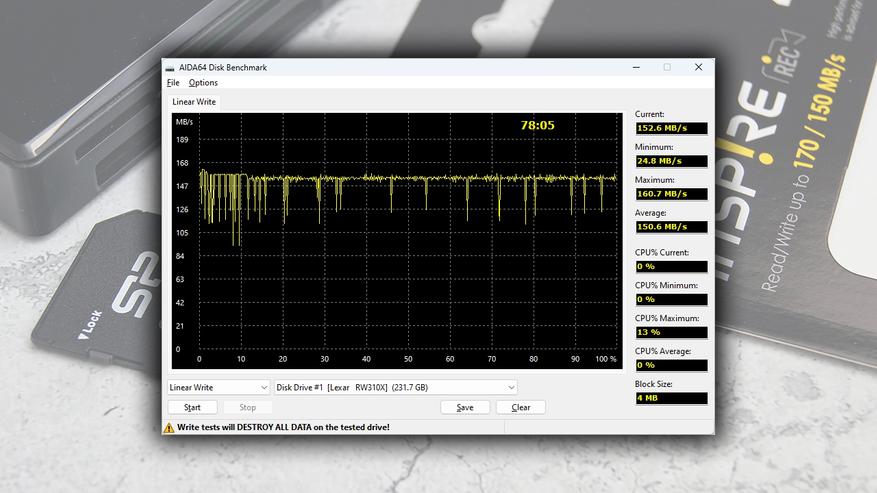This screenshot has height=493, width=877.
Task: Open the Options menu
Action: pos(203,83)
